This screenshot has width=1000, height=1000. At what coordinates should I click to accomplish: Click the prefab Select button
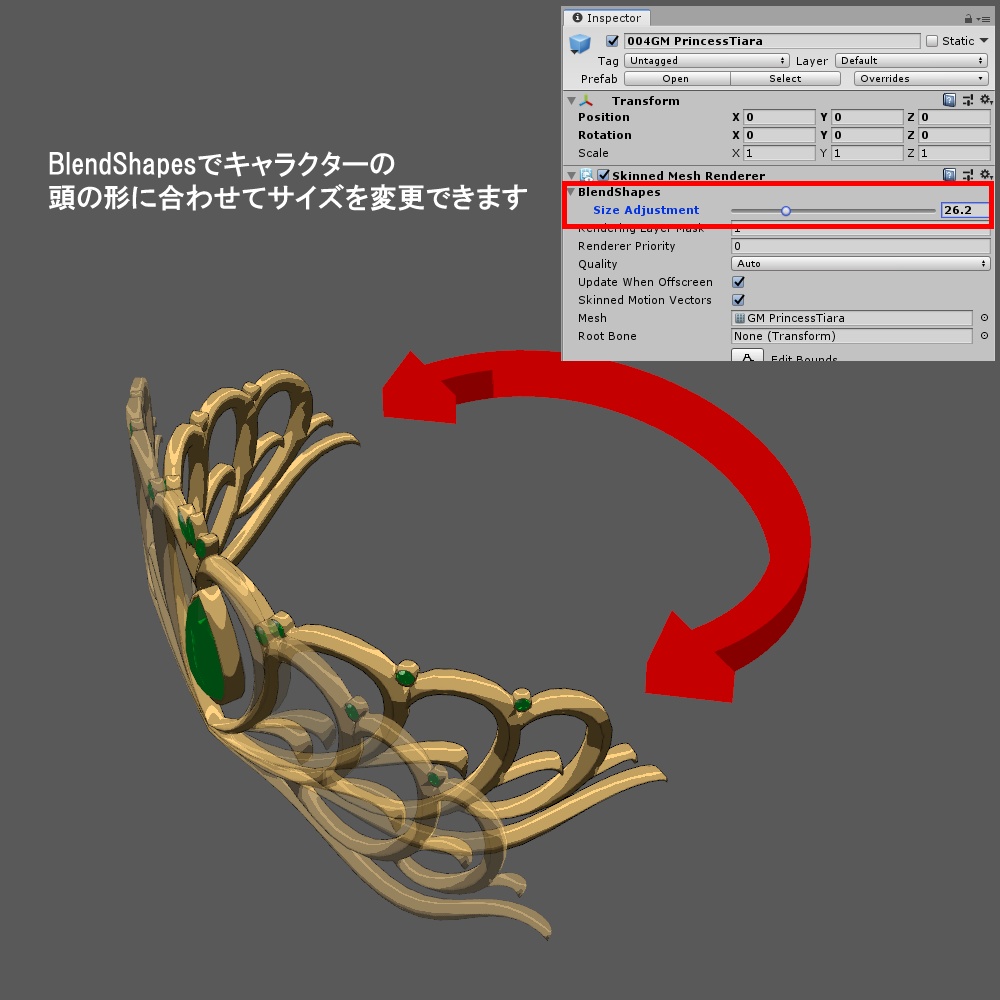[x=785, y=78]
